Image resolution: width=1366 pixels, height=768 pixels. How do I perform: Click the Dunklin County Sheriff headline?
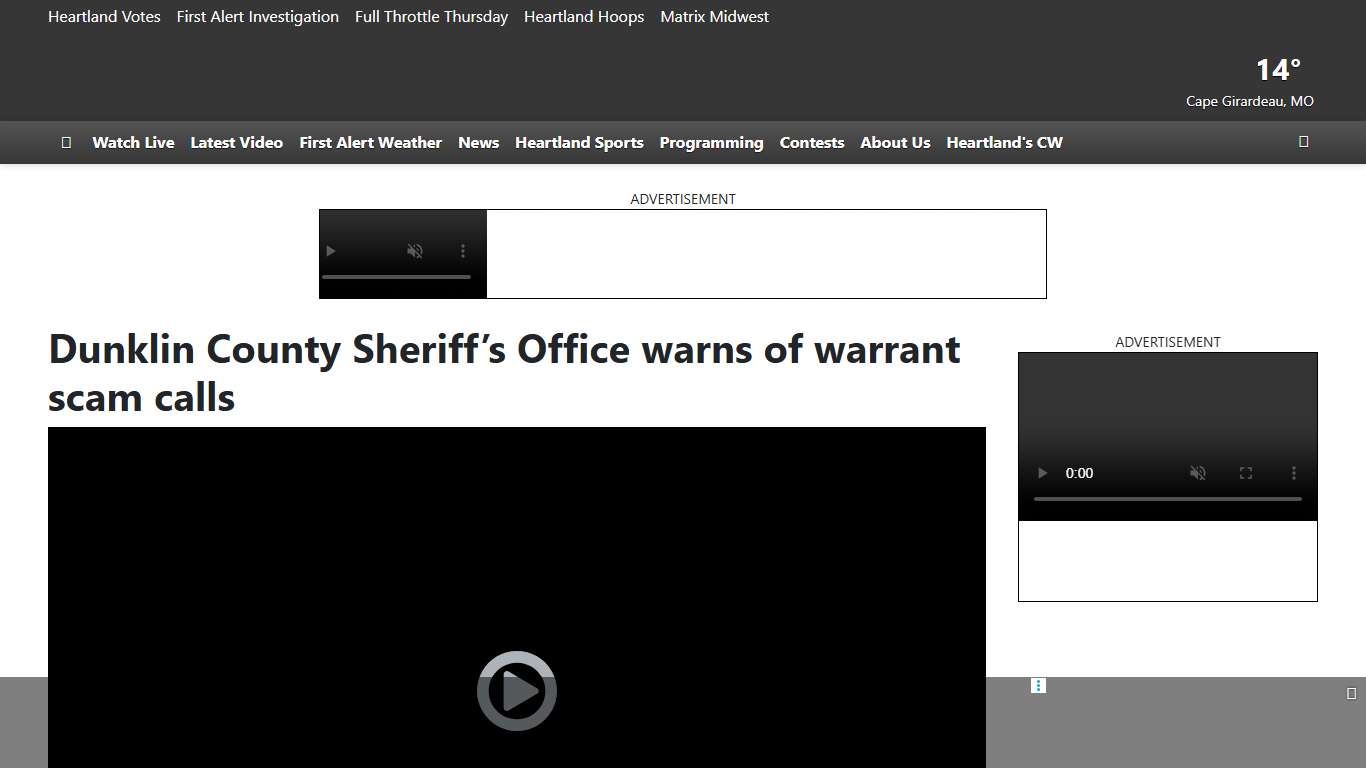[x=504, y=372]
